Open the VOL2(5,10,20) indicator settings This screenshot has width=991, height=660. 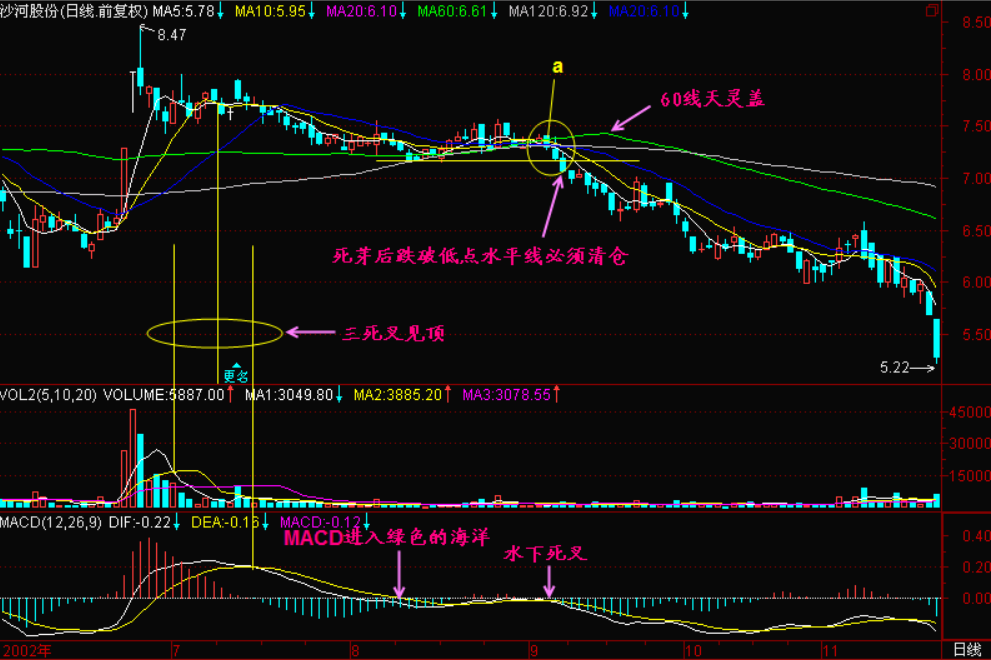coord(50,395)
